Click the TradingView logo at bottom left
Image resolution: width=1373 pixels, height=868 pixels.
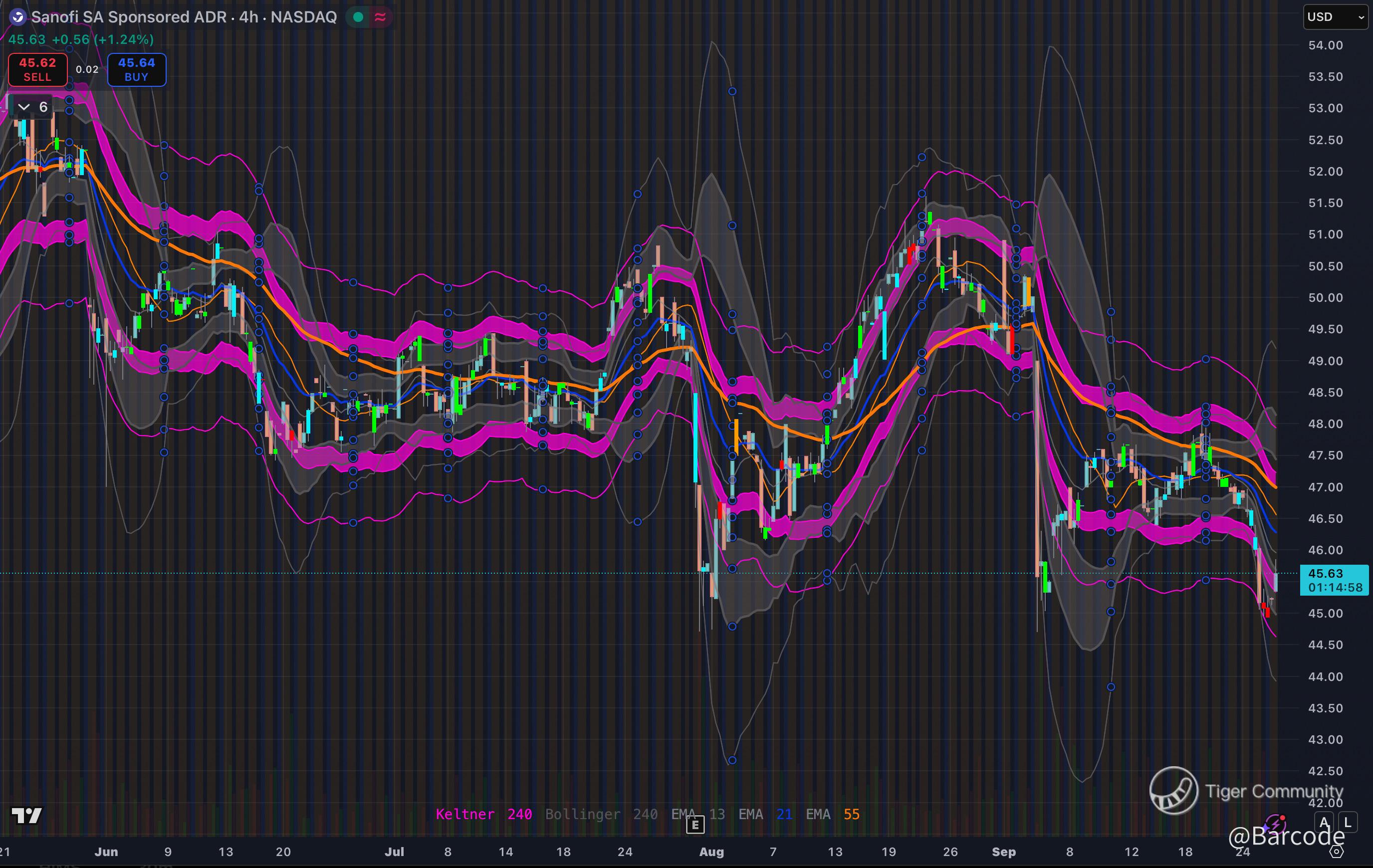click(x=27, y=816)
